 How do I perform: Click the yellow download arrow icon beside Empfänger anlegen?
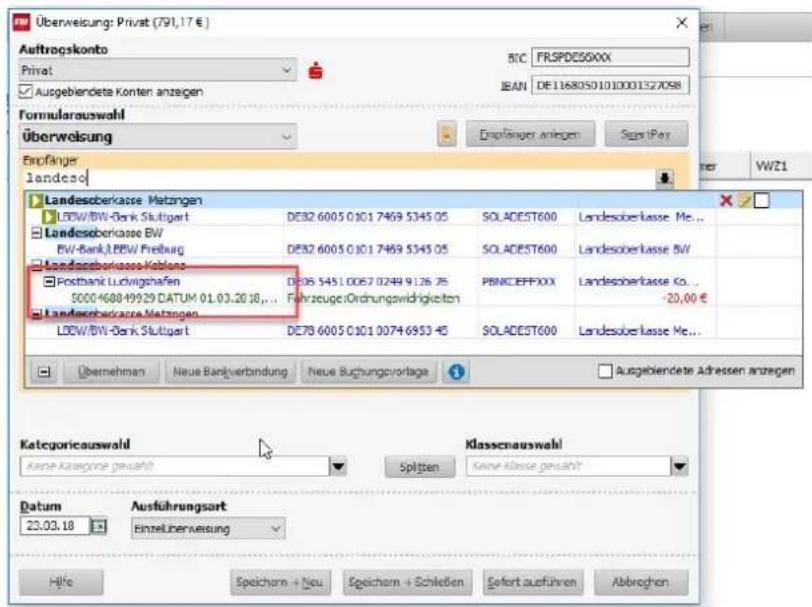pos(446,135)
